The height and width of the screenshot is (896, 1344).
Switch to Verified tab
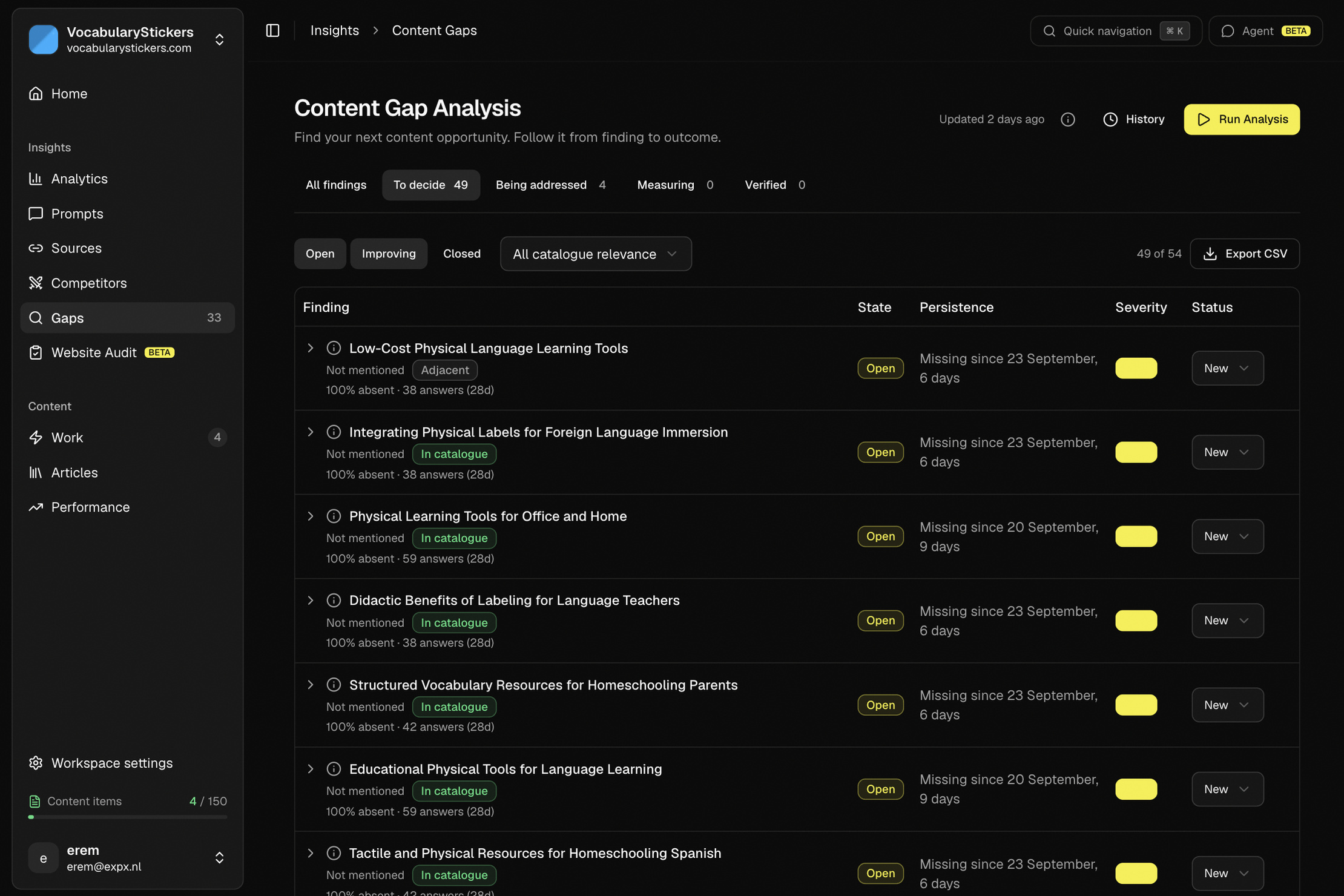tap(775, 185)
